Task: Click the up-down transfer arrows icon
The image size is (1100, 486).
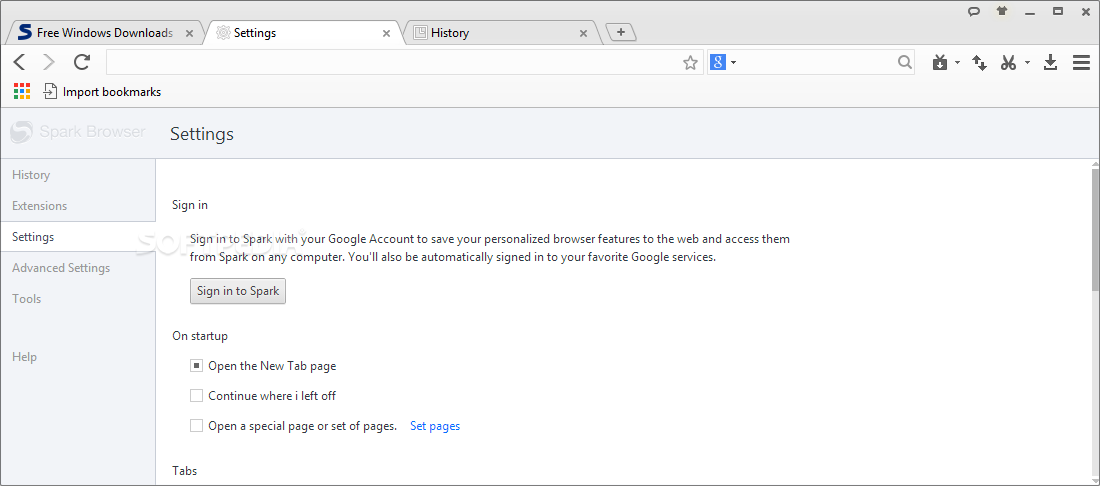Action: (x=979, y=63)
